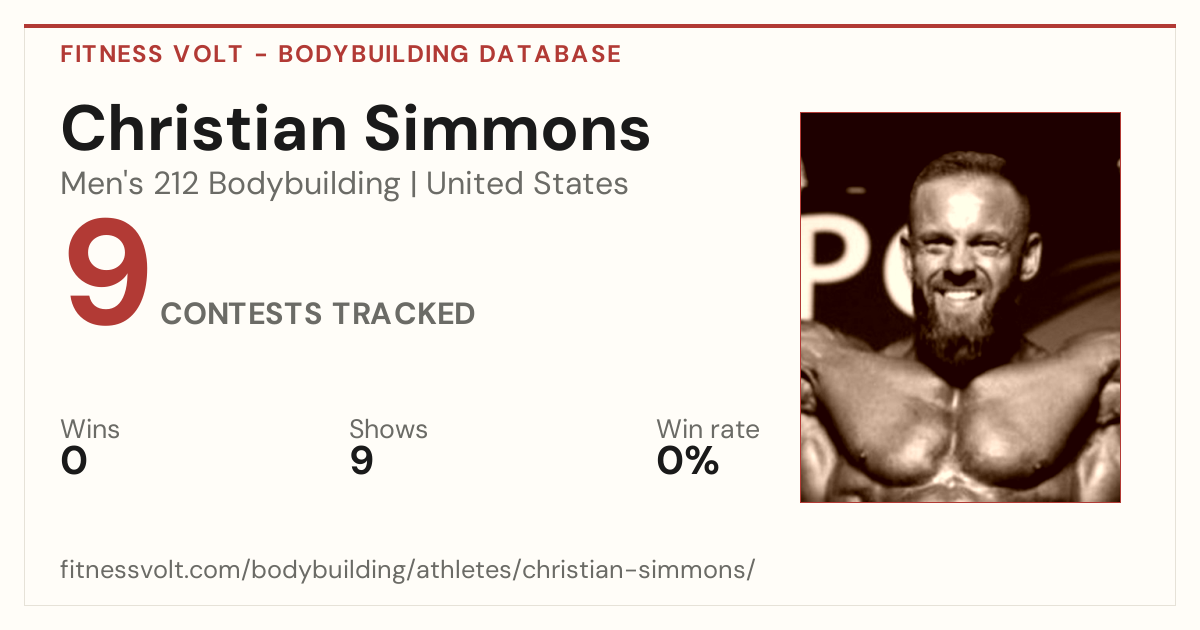Click the word Simmons in the heading

point(507,129)
